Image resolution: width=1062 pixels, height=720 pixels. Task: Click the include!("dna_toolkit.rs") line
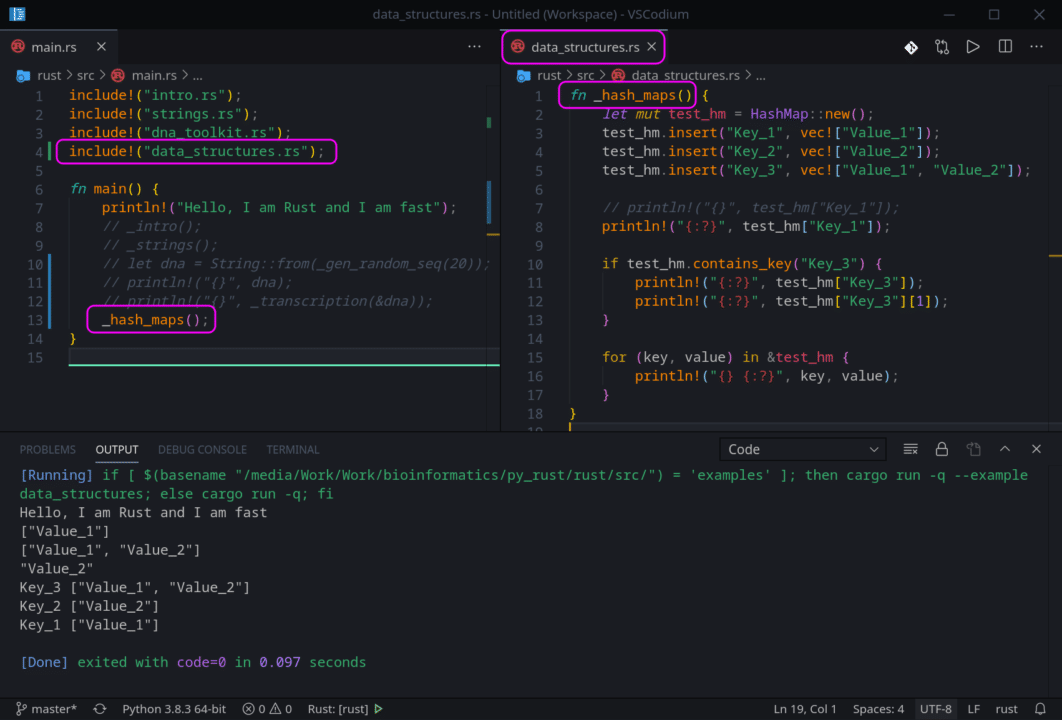tap(180, 133)
